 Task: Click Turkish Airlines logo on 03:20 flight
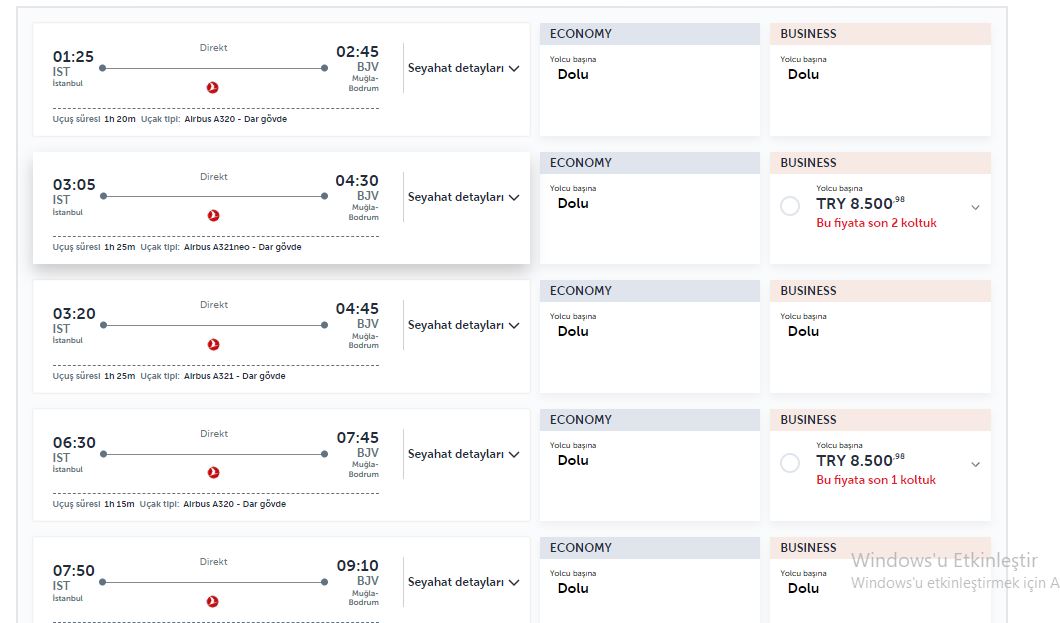click(212, 345)
